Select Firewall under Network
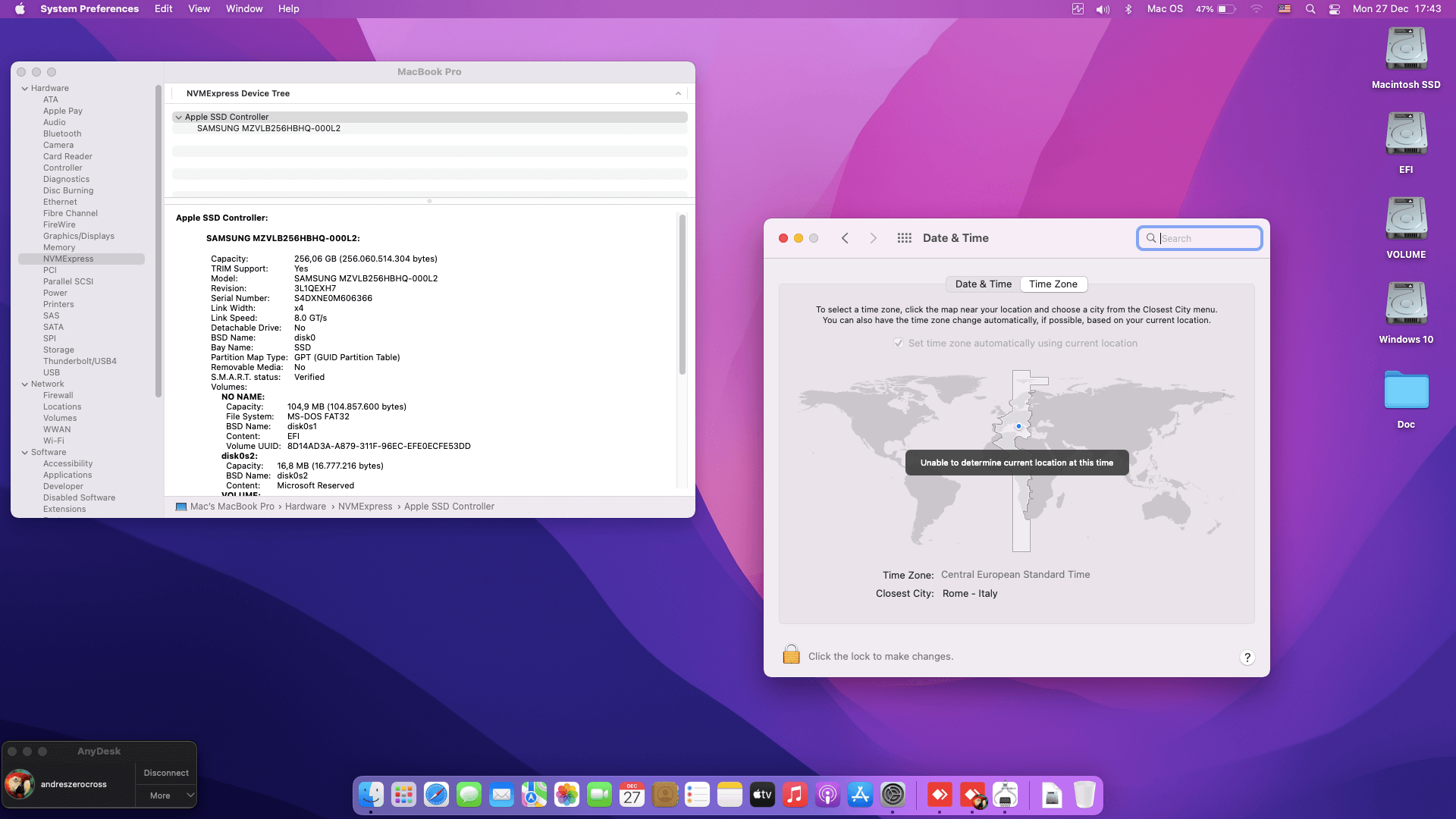Screen dimensions: 1456x819 coord(58,396)
